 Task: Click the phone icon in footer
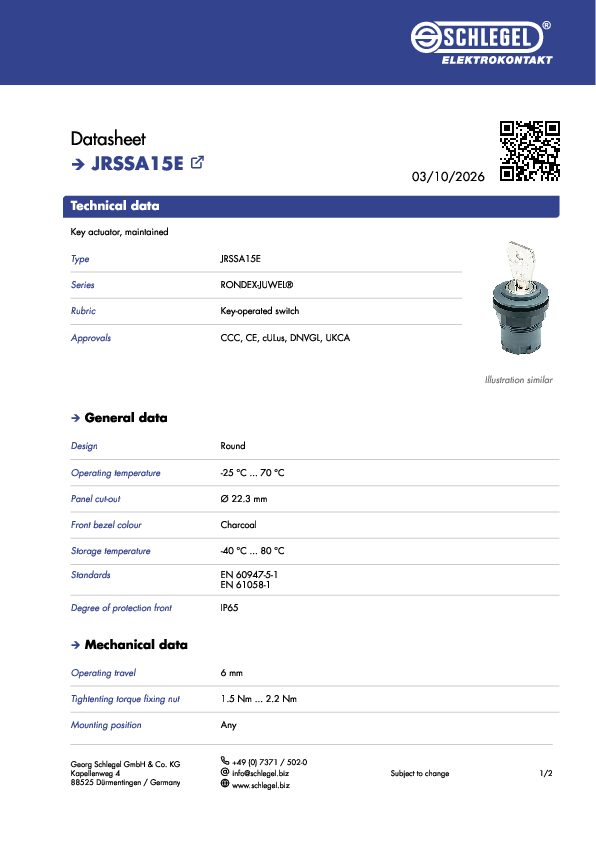(x=225, y=760)
